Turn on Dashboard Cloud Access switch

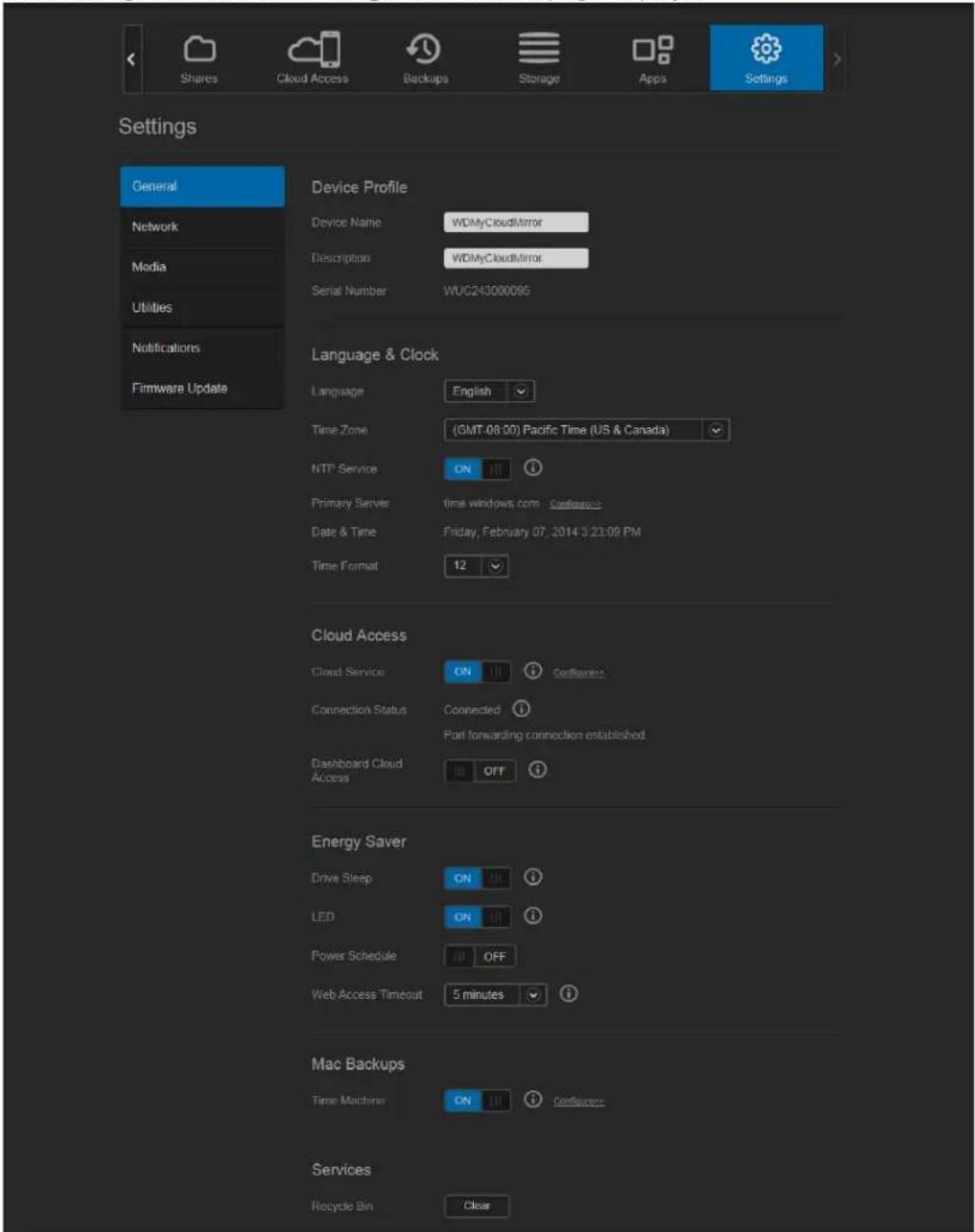[x=480, y=771]
